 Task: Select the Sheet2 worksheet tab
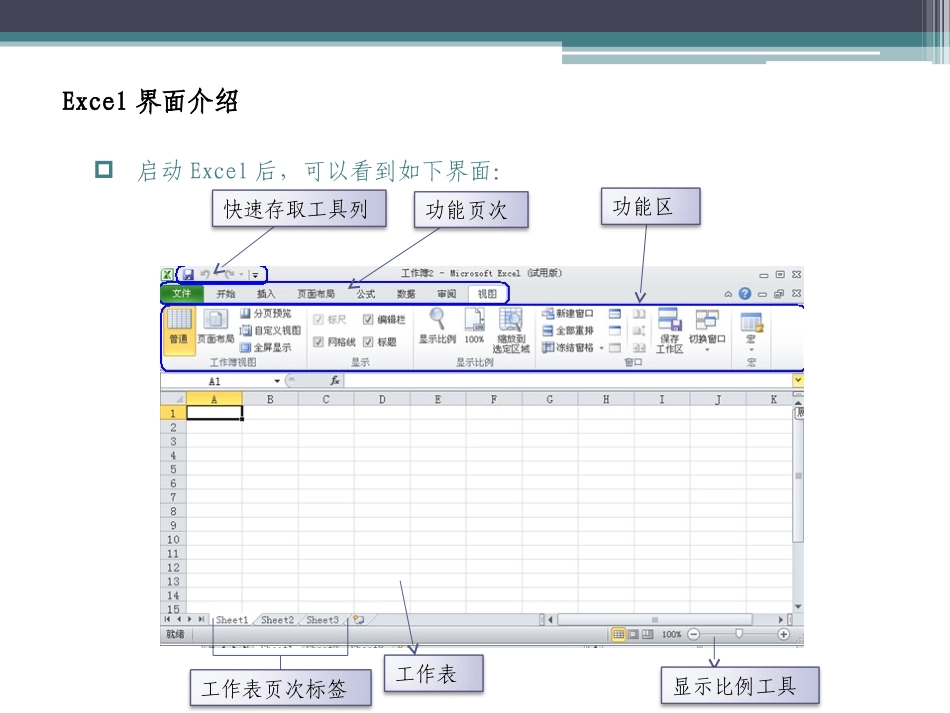(x=277, y=620)
